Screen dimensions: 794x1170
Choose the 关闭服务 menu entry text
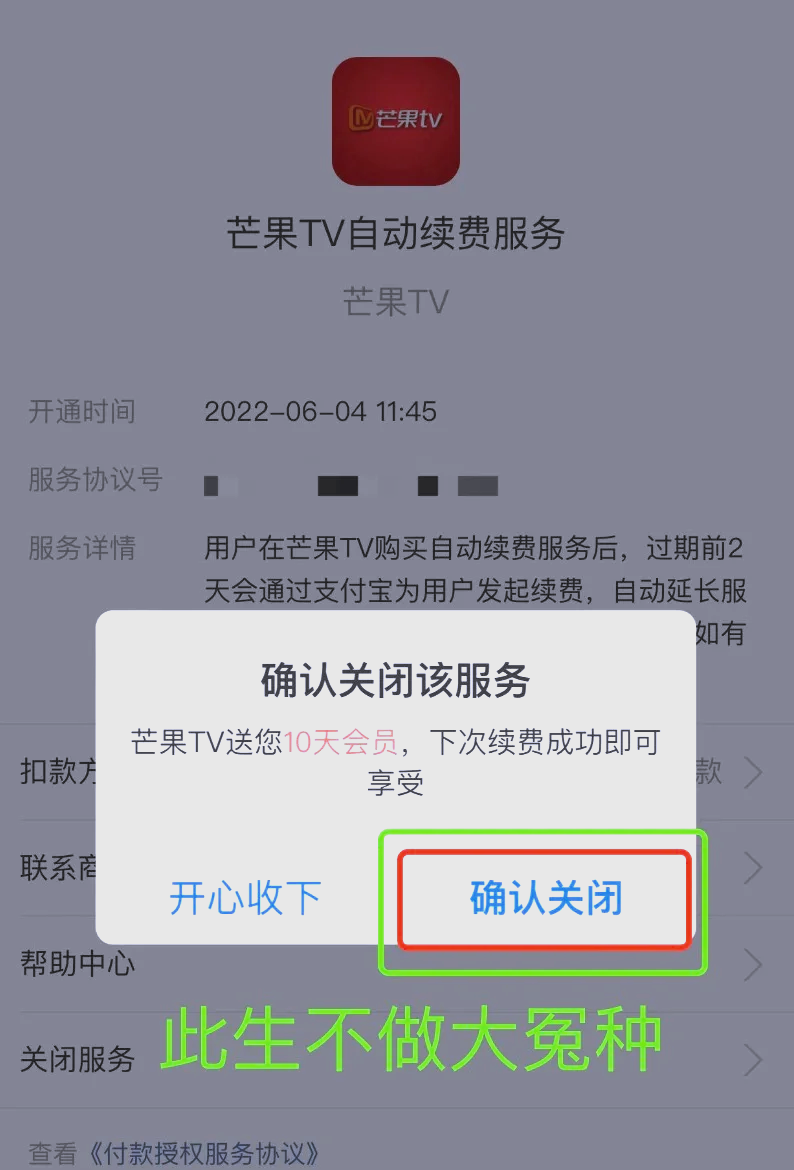(x=78, y=1060)
